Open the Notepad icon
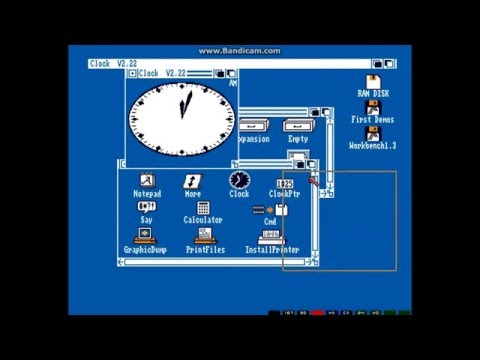Viewport: 480px width, 360px height. [x=147, y=185]
